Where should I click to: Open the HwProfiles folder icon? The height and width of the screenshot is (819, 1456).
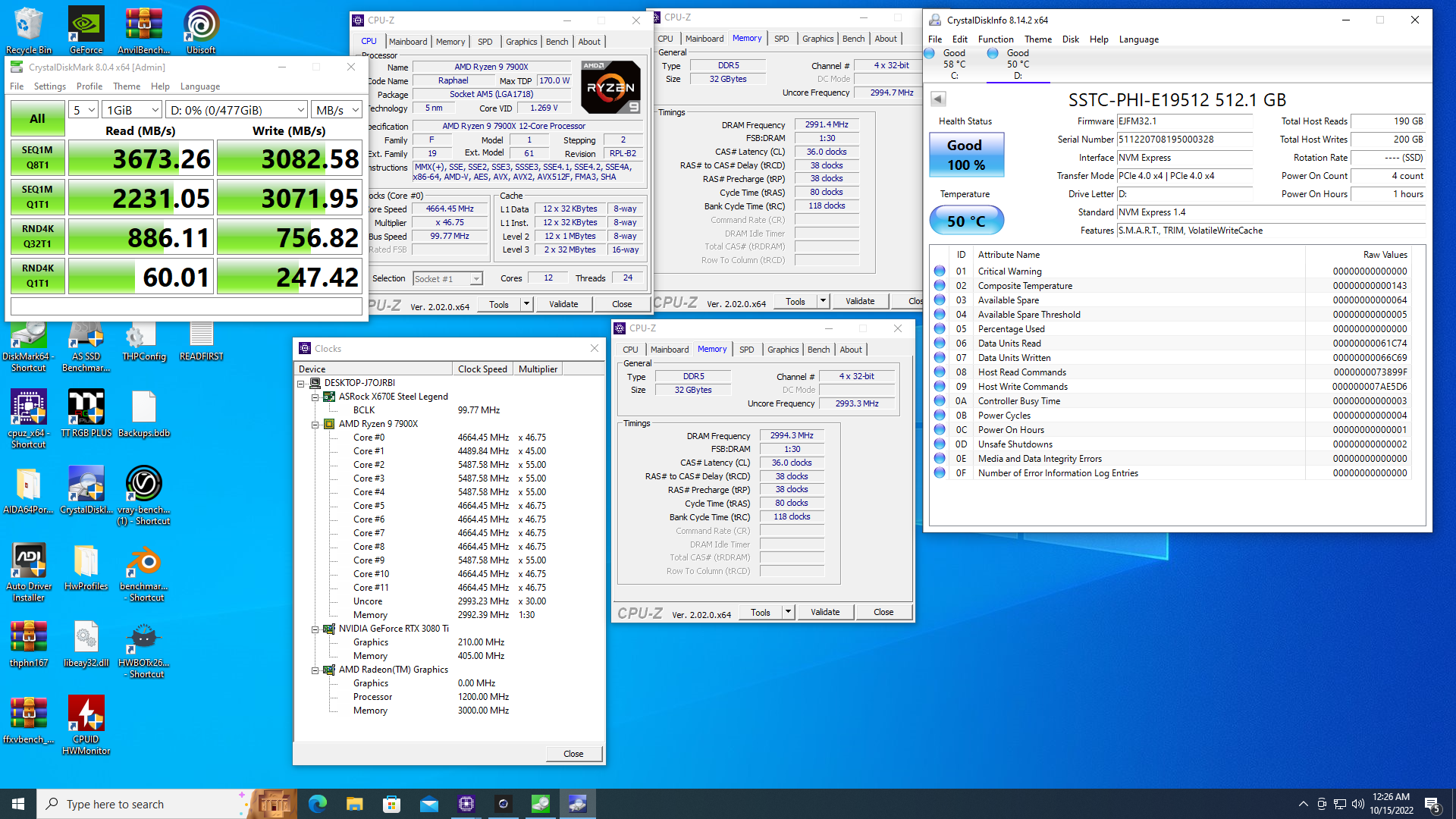[86, 566]
